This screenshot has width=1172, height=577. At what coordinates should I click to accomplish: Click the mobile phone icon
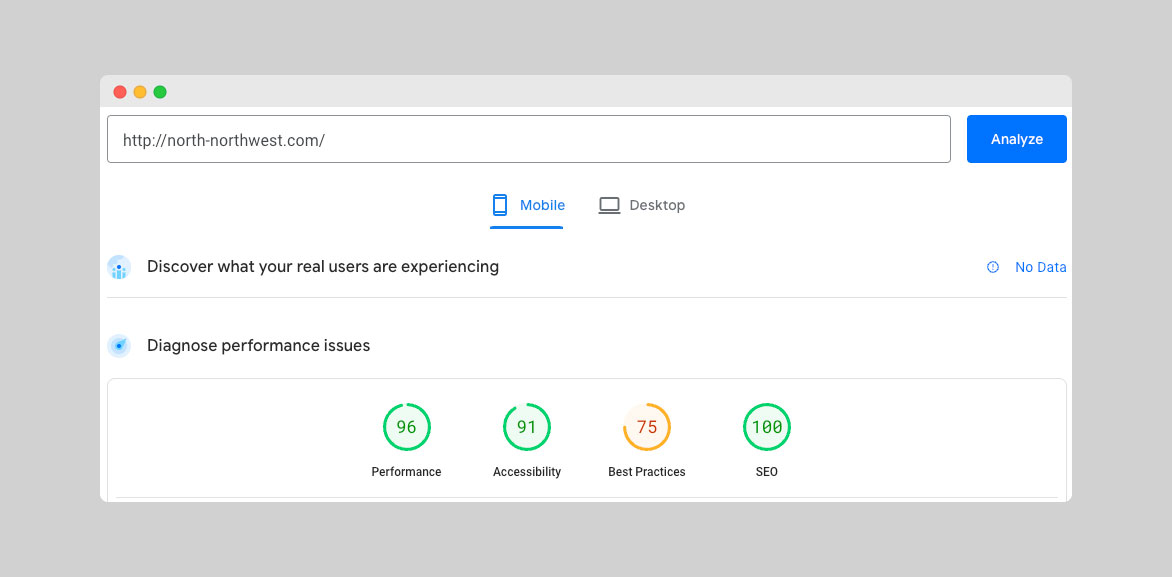(x=500, y=205)
